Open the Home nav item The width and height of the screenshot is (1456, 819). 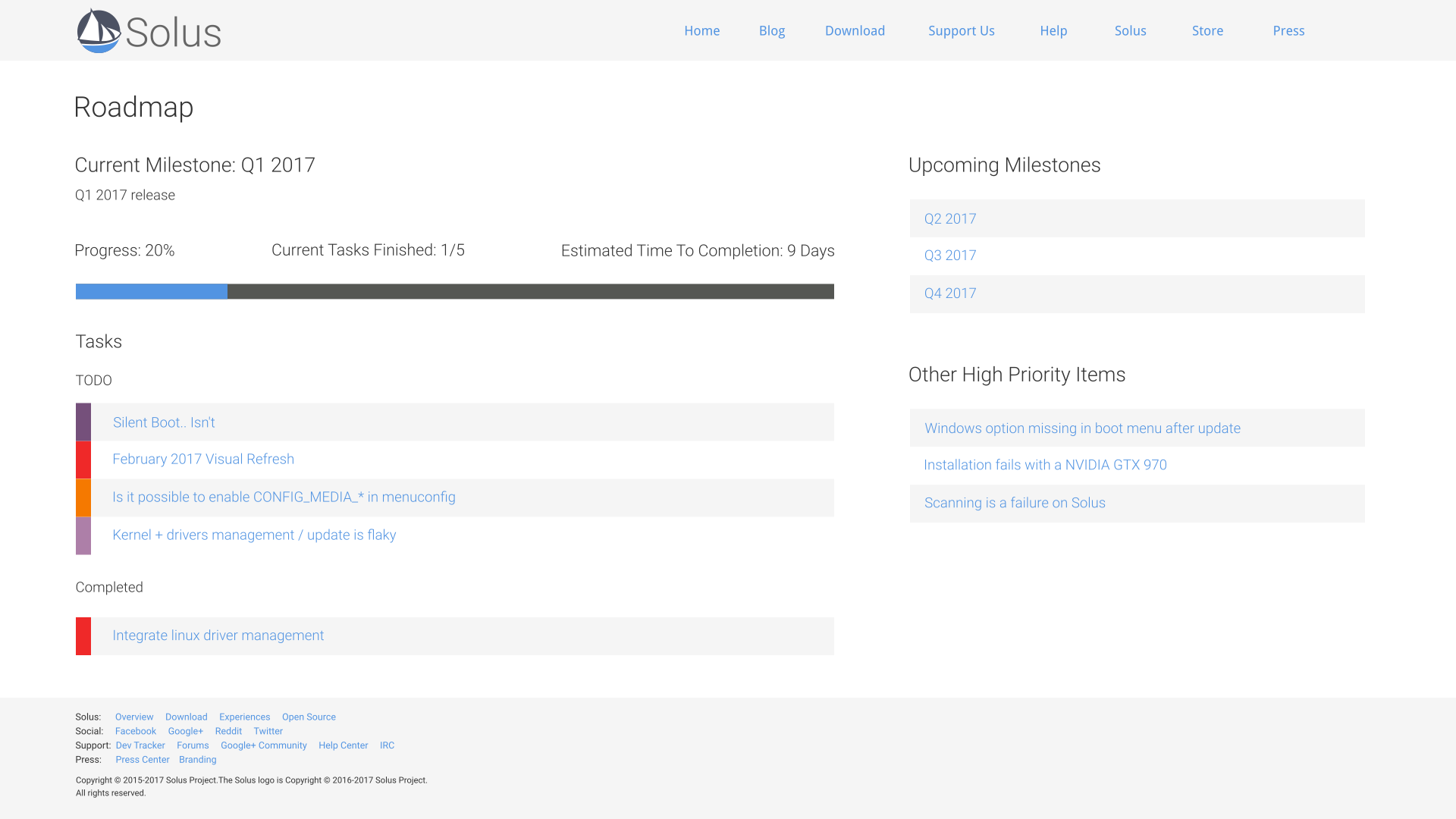(702, 31)
